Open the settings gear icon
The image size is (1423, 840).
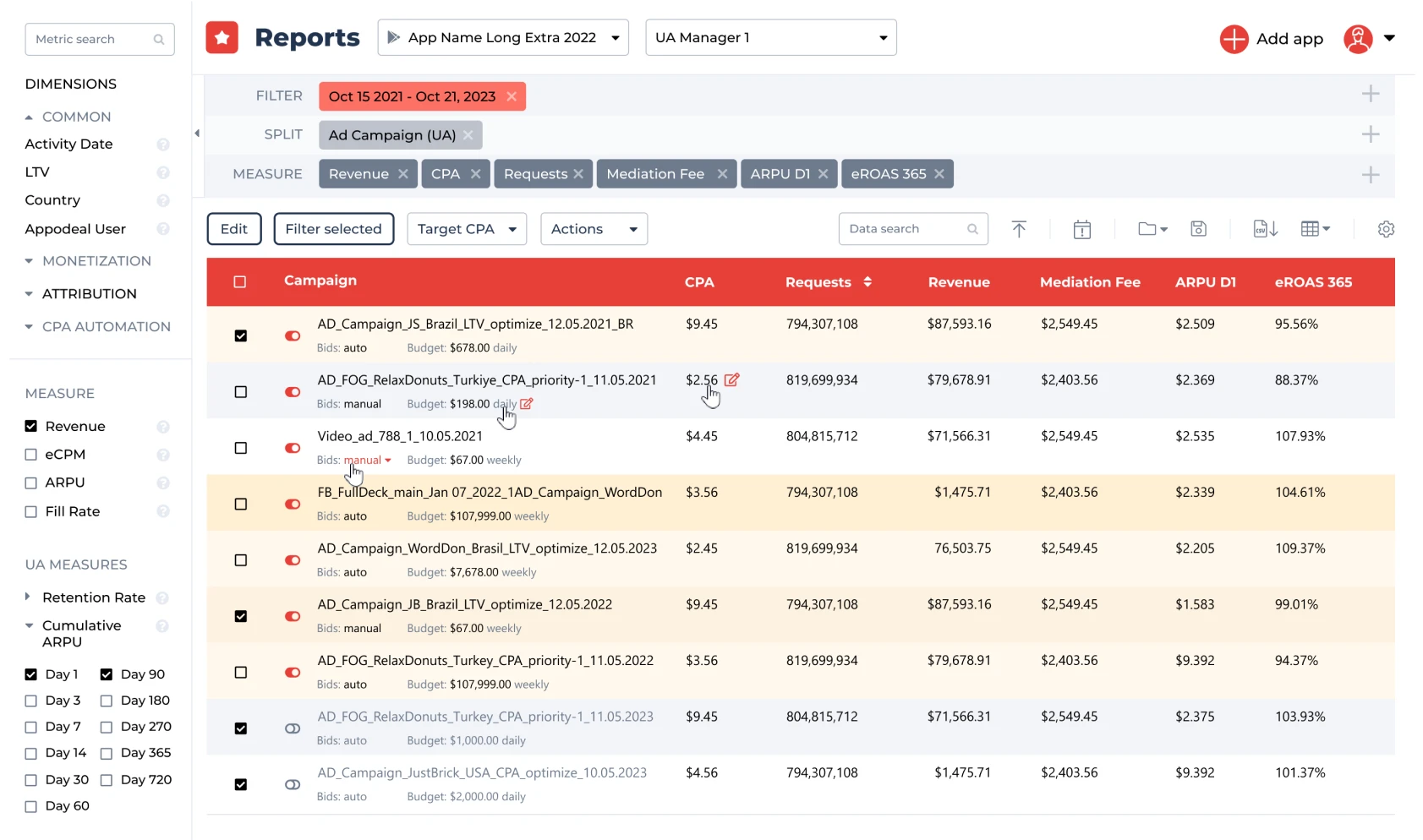[x=1386, y=229]
